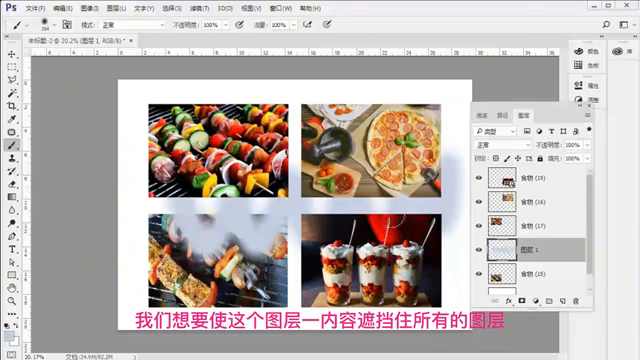The image size is (640, 360).
Task: Select the Brush tool in toolbox
Action: tap(12, 145)
